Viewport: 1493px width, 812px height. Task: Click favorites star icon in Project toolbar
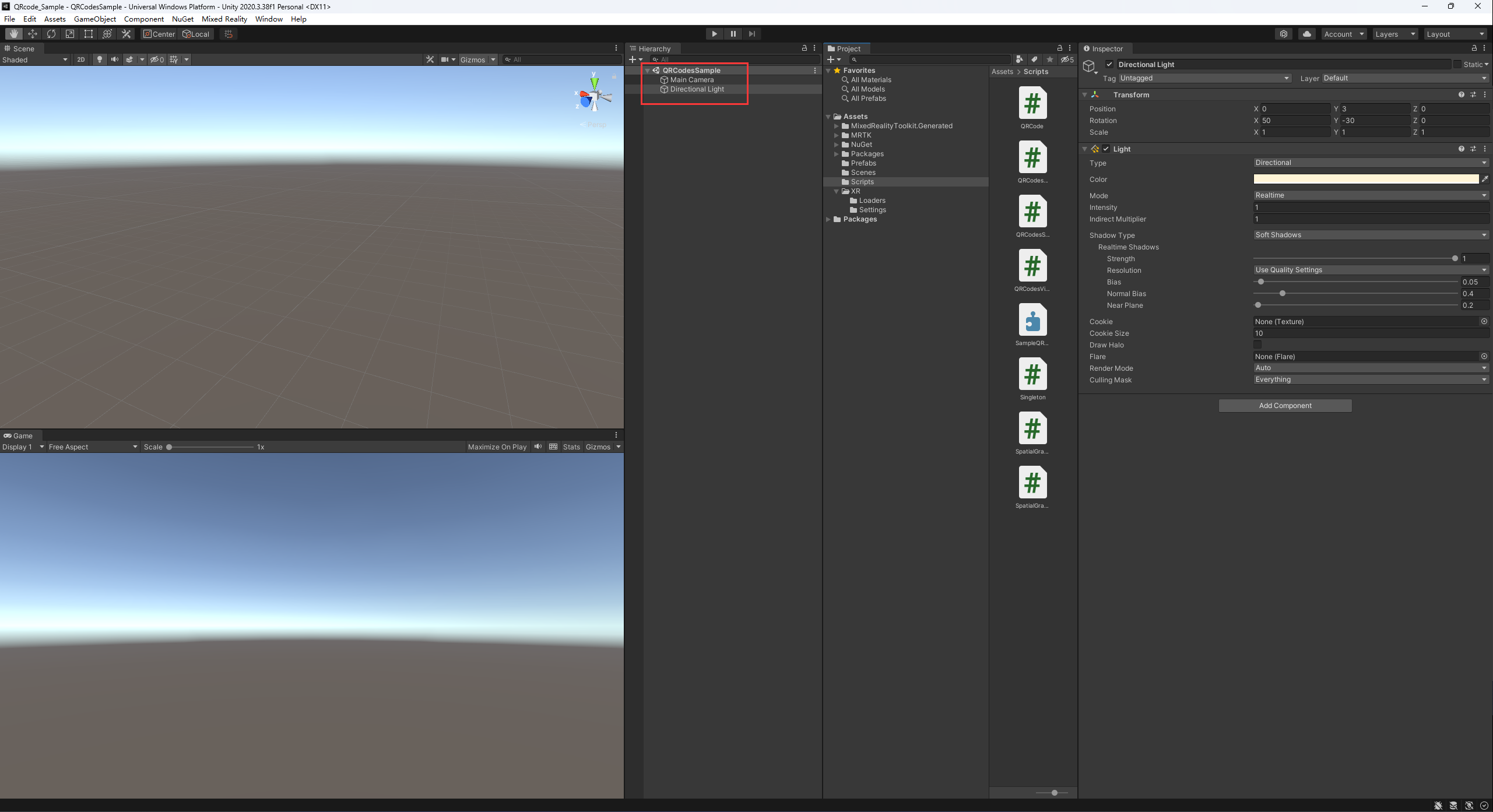[1050, 59]
